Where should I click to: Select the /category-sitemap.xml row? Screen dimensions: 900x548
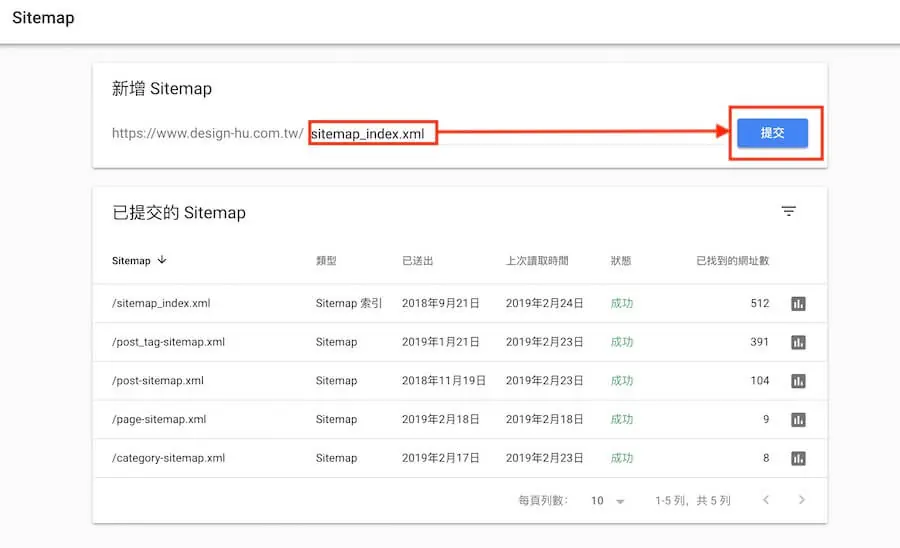460,458
